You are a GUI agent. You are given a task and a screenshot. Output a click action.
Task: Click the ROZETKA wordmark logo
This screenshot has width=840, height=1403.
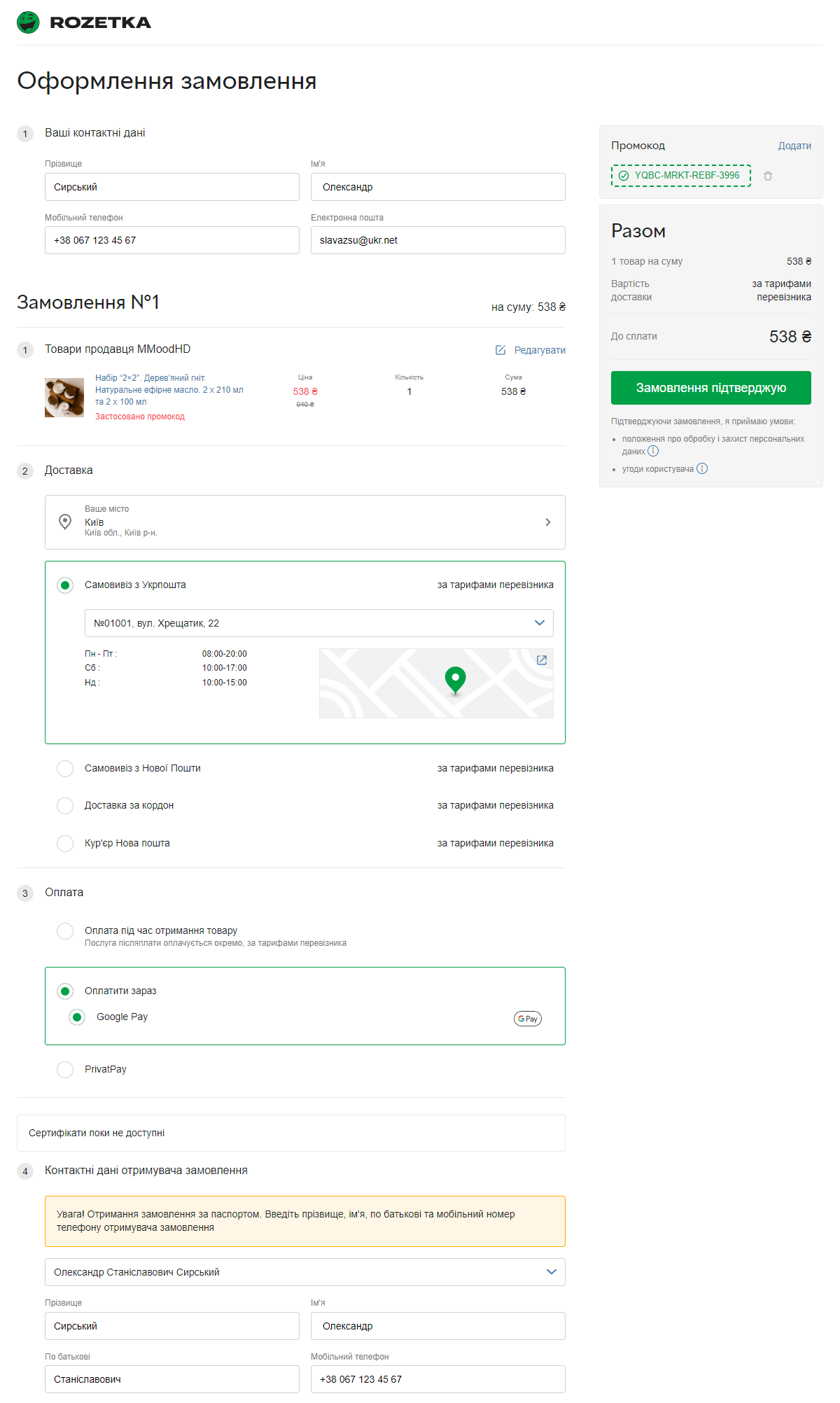pos(101,22)
